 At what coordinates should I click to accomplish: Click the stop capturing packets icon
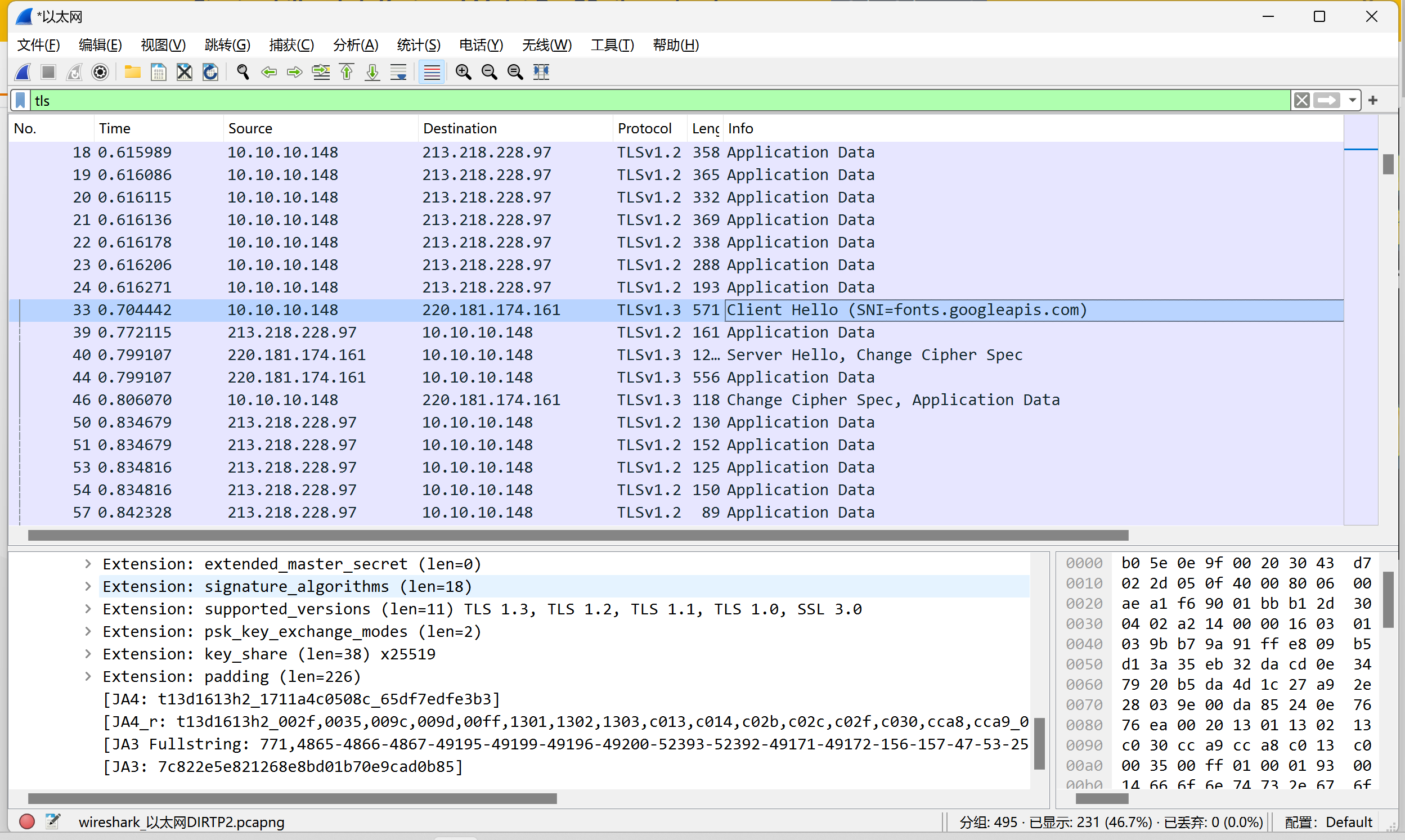[48, 72]
